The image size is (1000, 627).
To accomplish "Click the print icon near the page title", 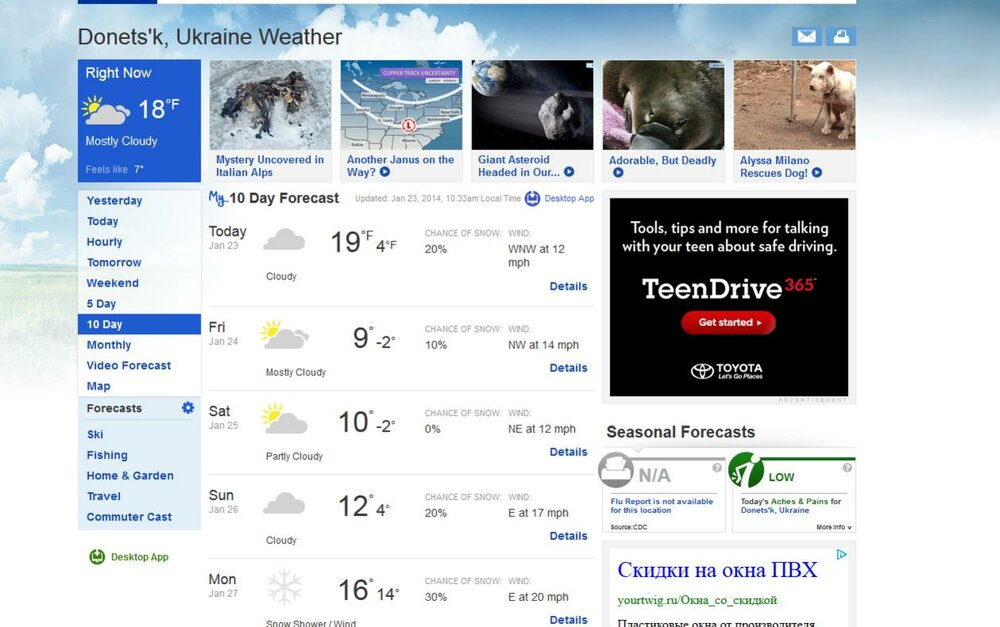I will 841,36.
